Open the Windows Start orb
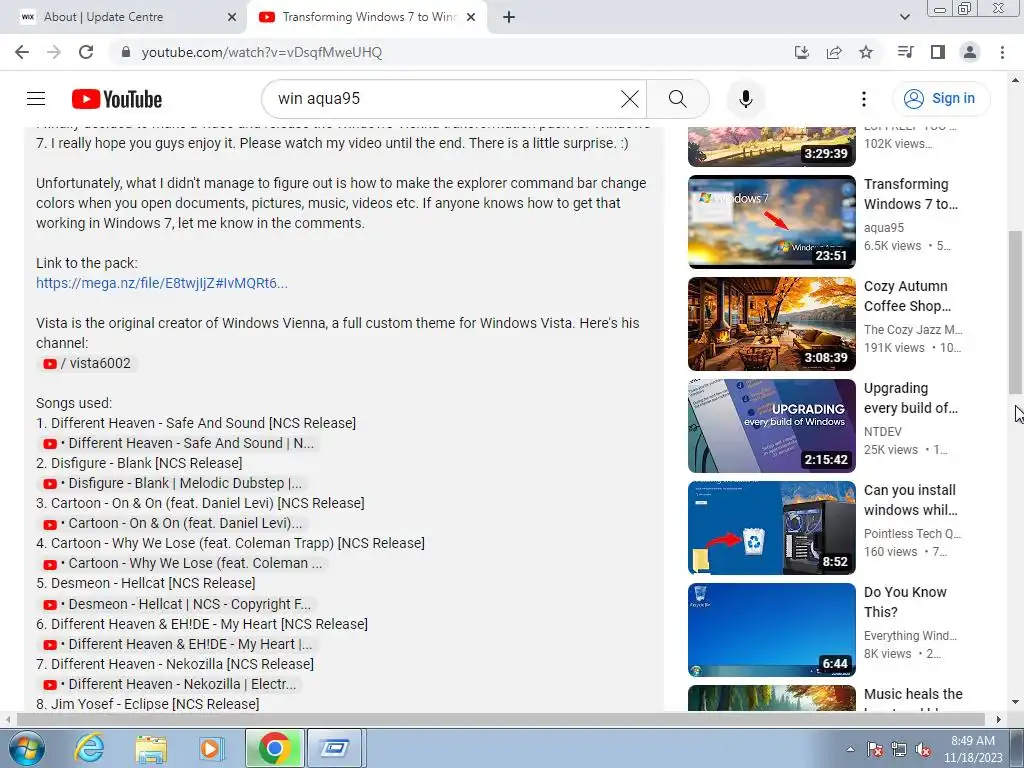The height and width of the screenshot is (768, 1024). point(26,748)
